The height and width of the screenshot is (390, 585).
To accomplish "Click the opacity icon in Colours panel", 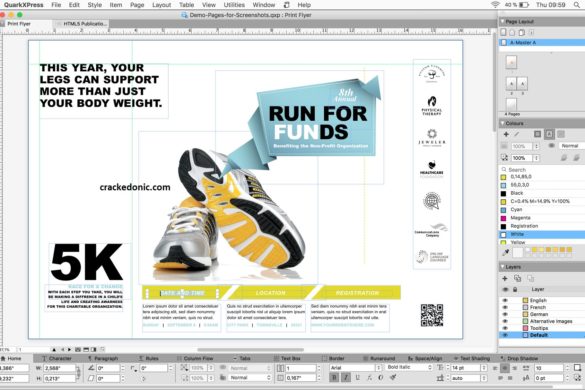I will [x=504, y=158].
